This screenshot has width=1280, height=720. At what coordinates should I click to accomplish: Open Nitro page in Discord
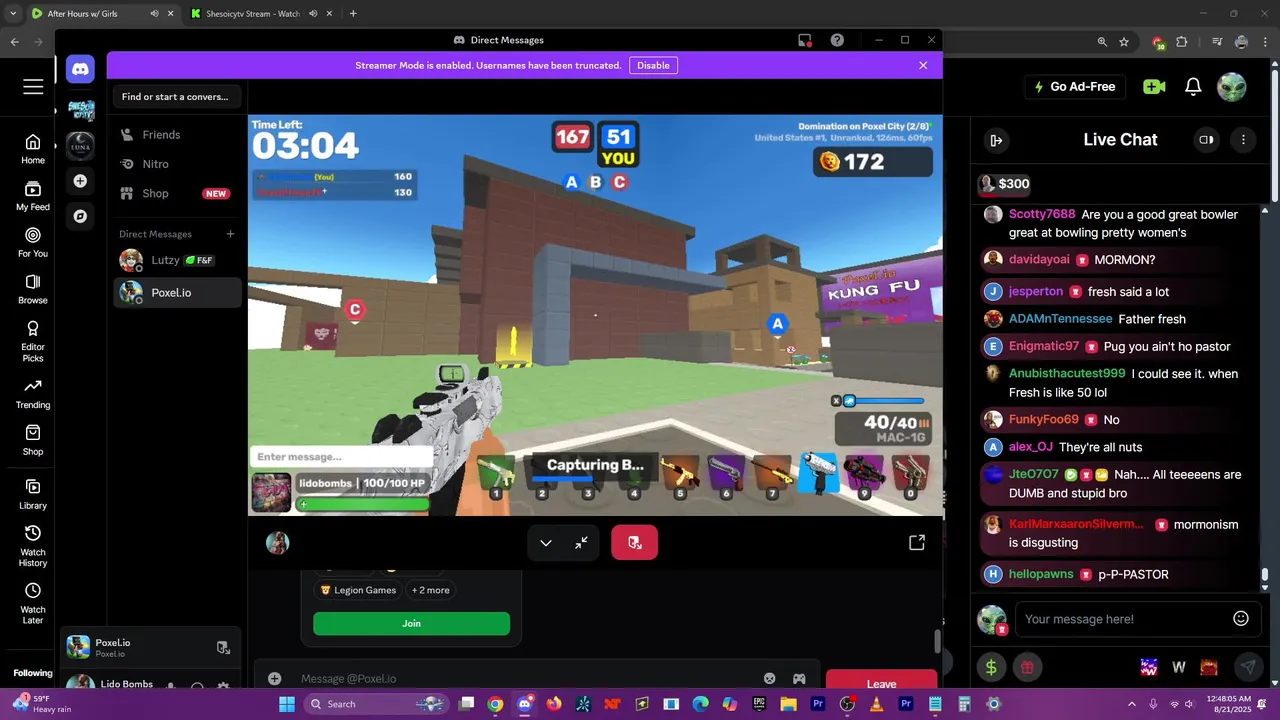[x=177, y=164]
